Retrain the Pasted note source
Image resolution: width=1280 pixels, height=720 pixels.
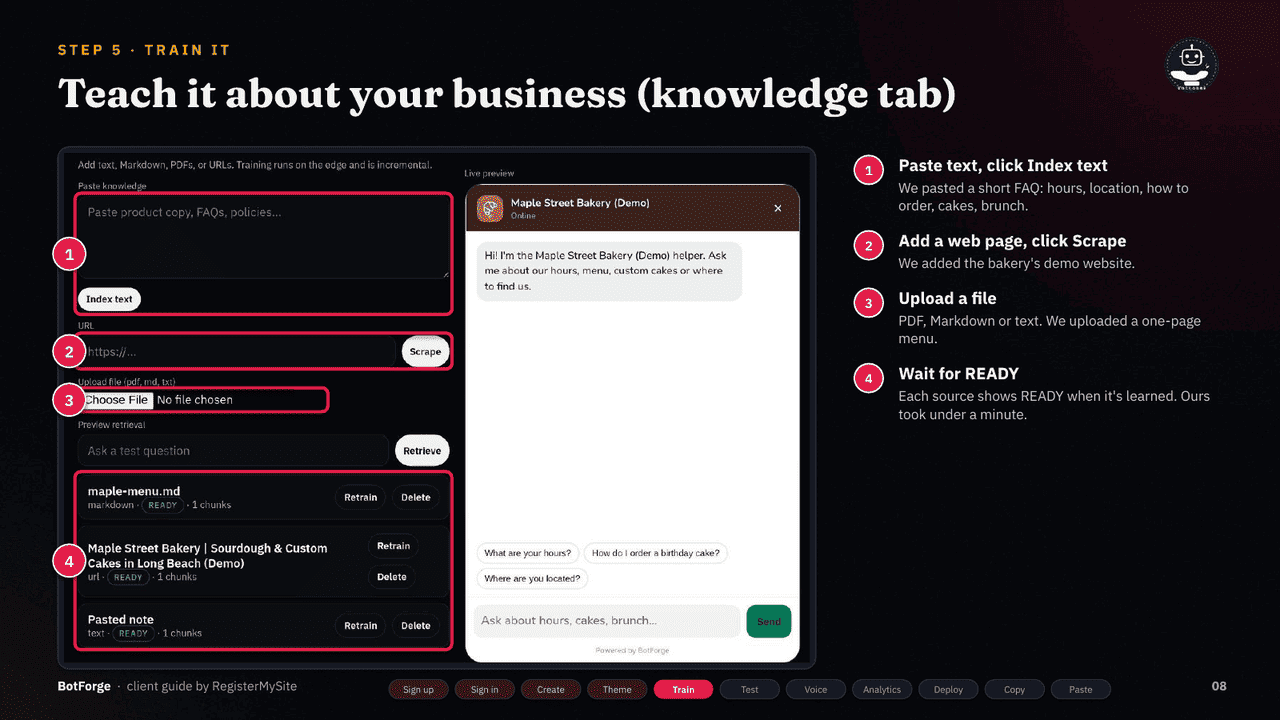click(361, 626)
